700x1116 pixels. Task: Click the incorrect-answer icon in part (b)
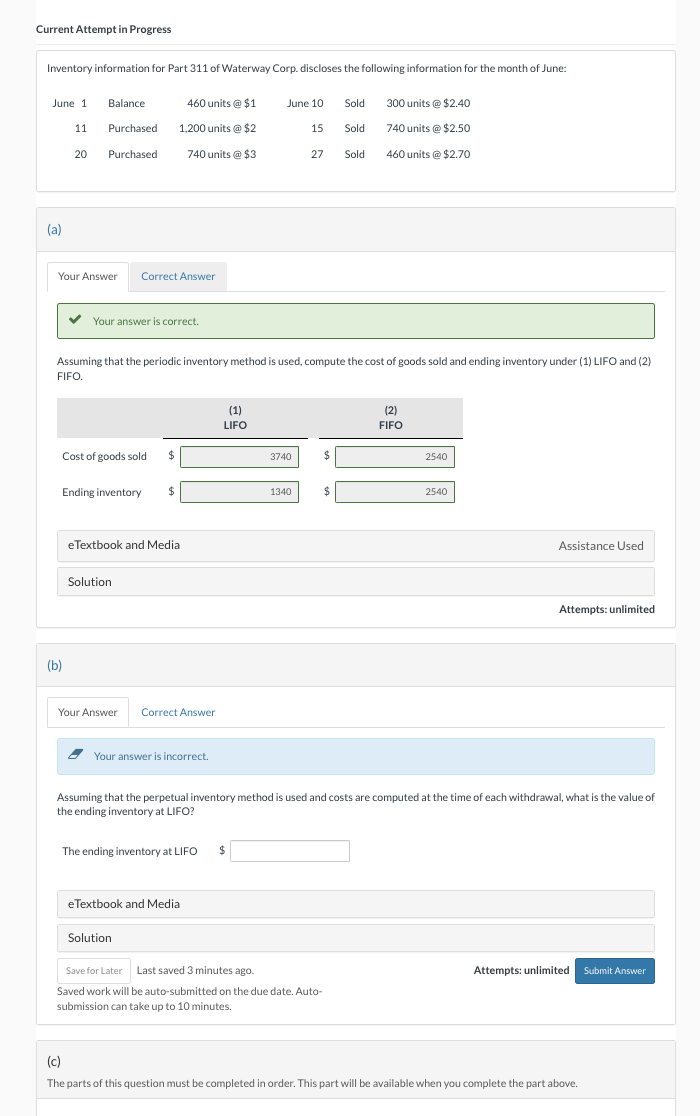[x=74, y=756]
